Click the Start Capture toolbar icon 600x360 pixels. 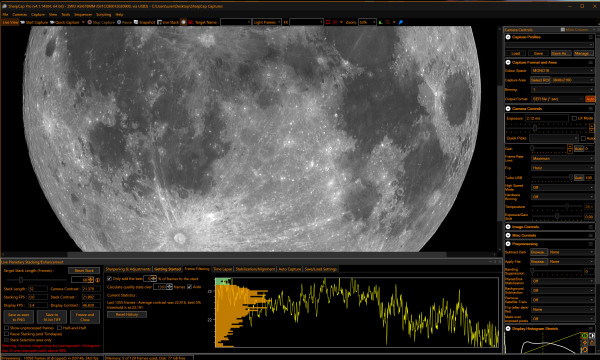(x=23, y=22)
